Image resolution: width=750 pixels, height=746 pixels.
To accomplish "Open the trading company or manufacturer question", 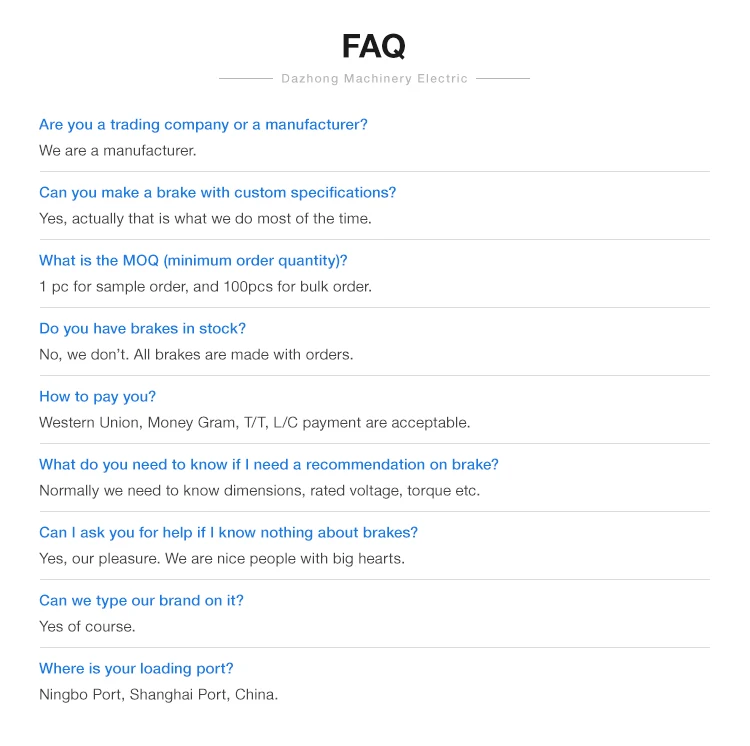I will click(203, 125).
